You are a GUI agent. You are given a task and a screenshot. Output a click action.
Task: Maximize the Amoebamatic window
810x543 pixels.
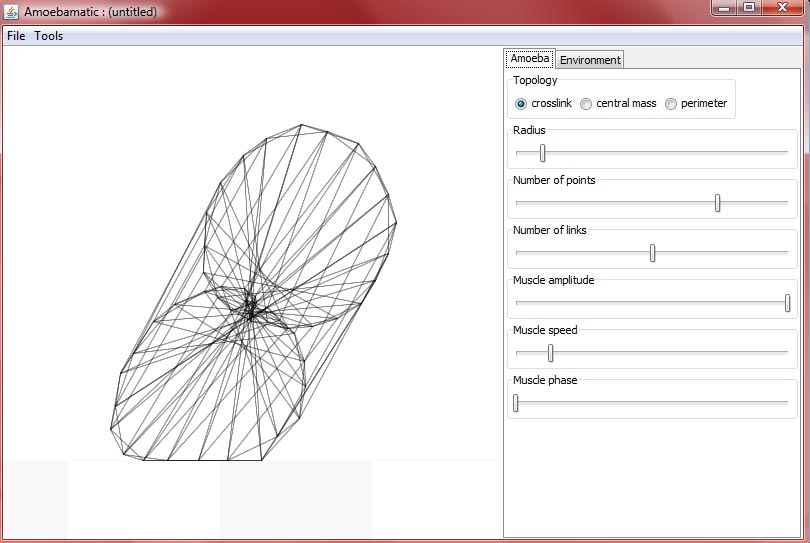(x=748, y=8)
